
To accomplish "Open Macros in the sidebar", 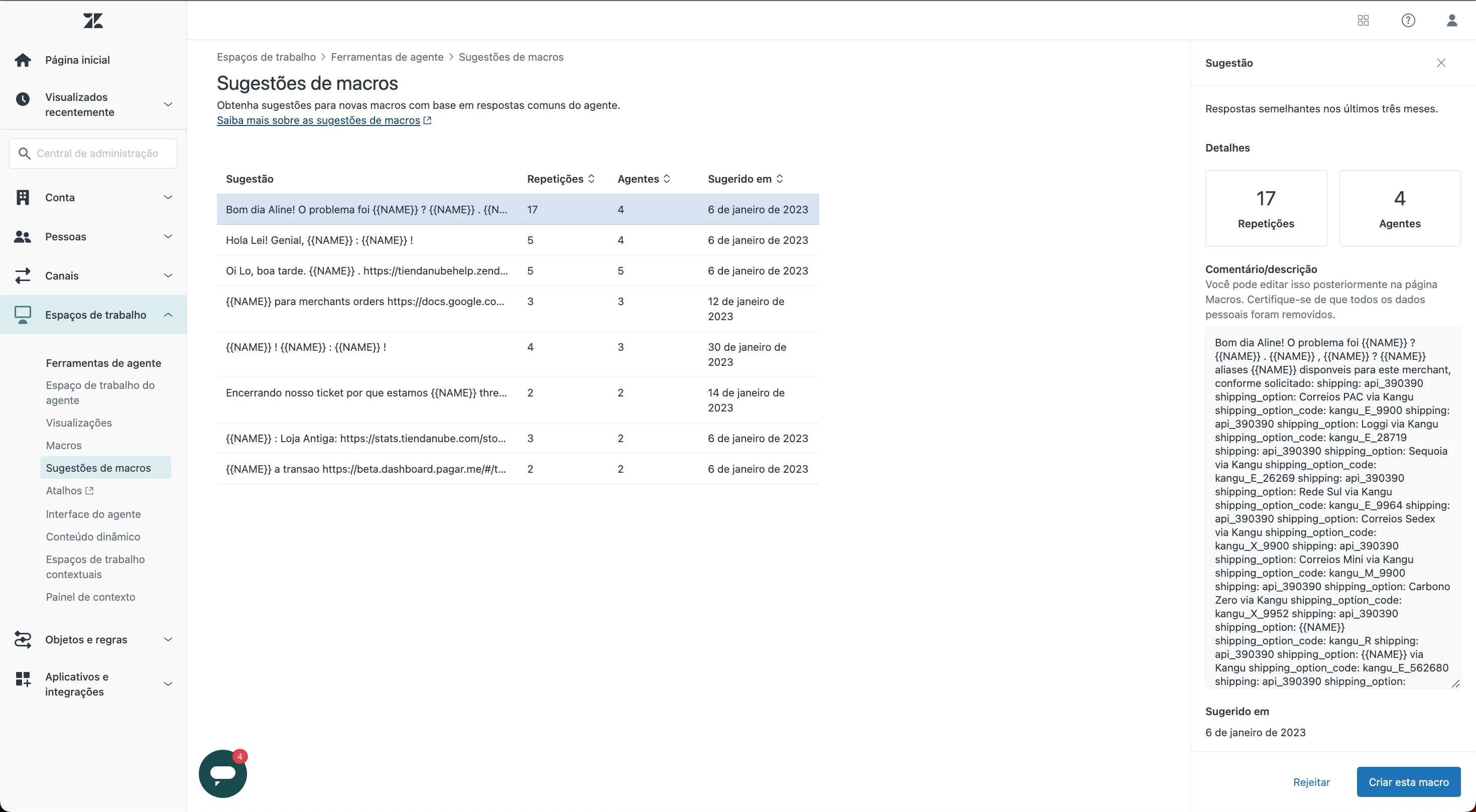I will pos(64,446).
